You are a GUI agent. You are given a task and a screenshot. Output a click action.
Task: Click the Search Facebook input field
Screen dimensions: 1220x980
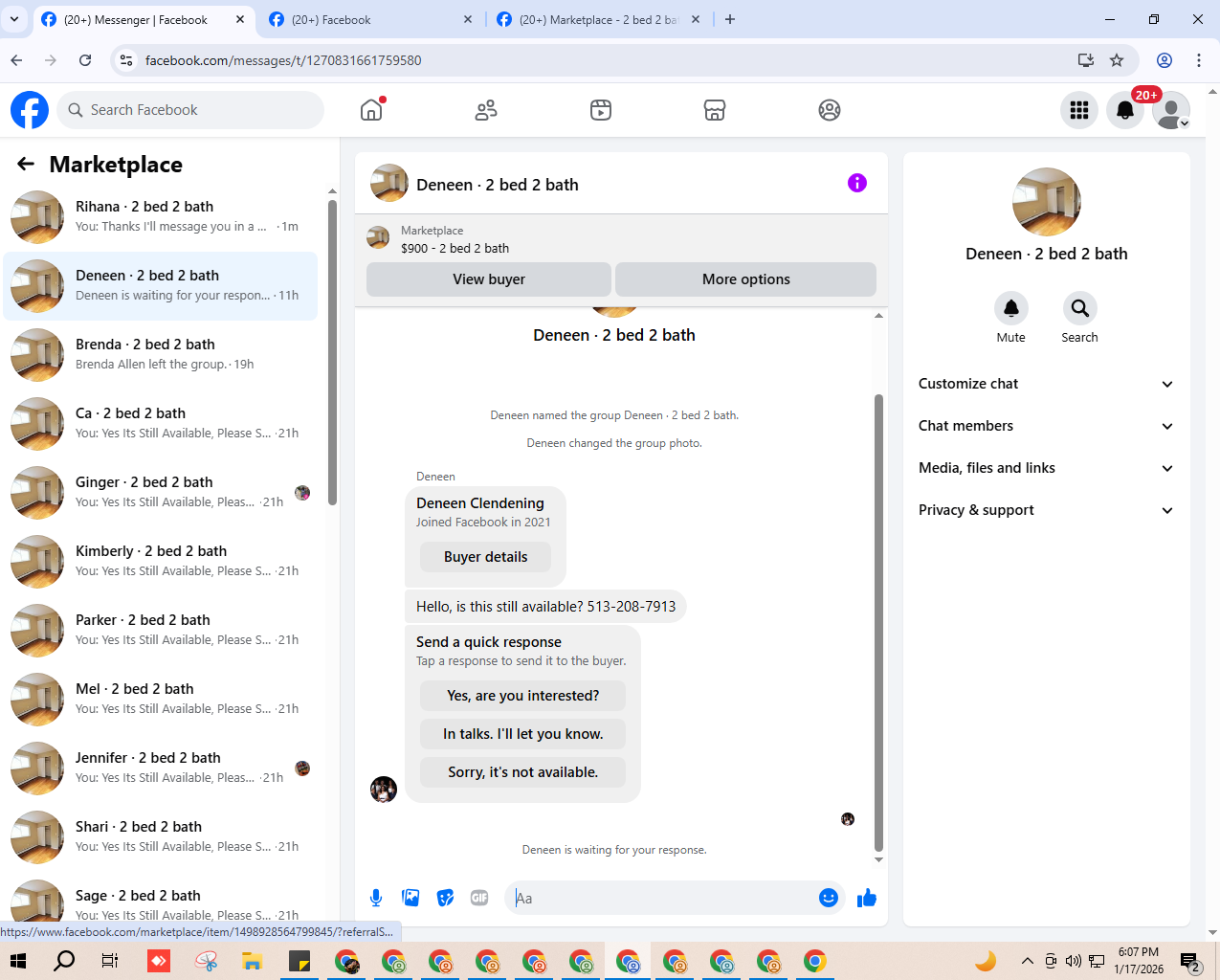pos(190,110)
